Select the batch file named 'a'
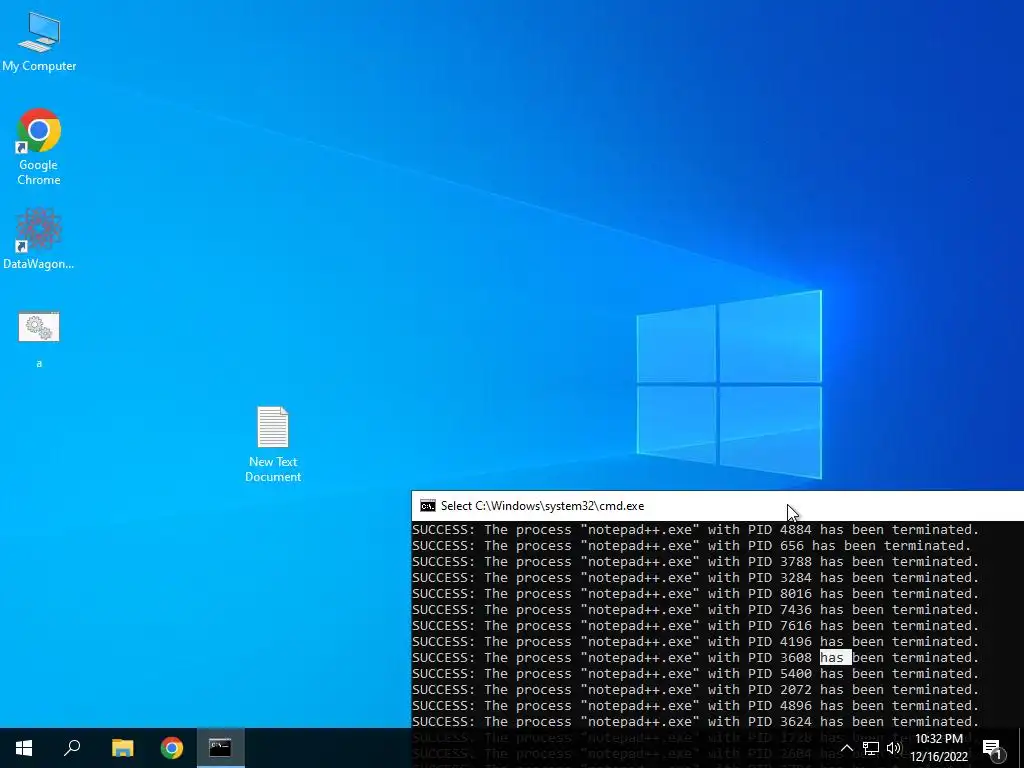 tap(39, 339)
